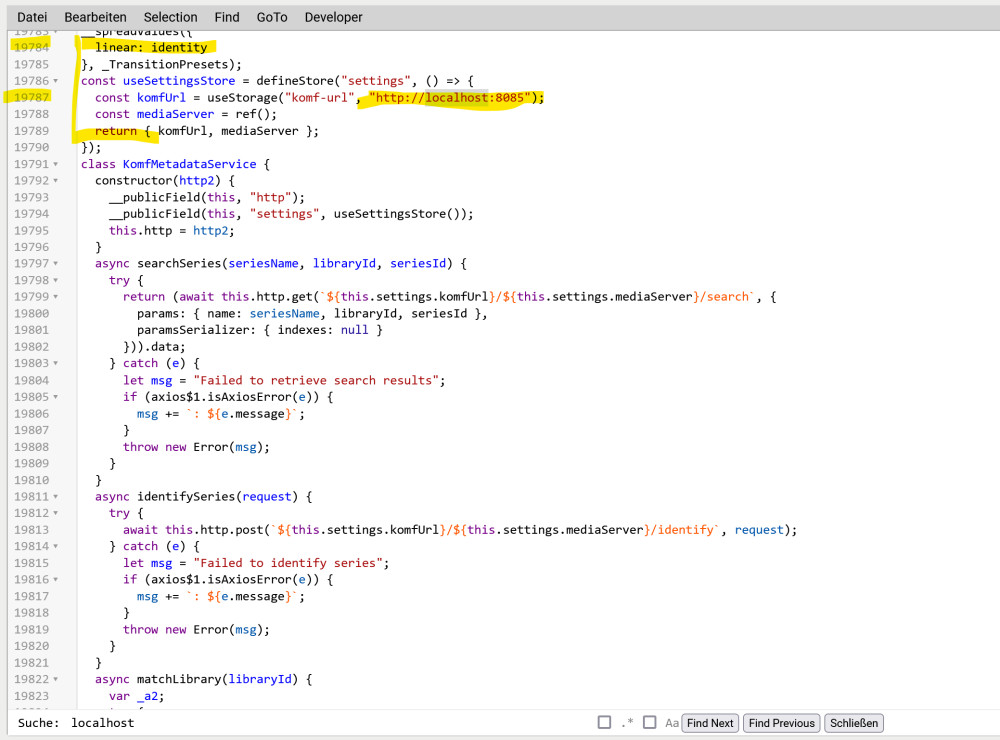Open the GoTo menu

click(272, 17)
